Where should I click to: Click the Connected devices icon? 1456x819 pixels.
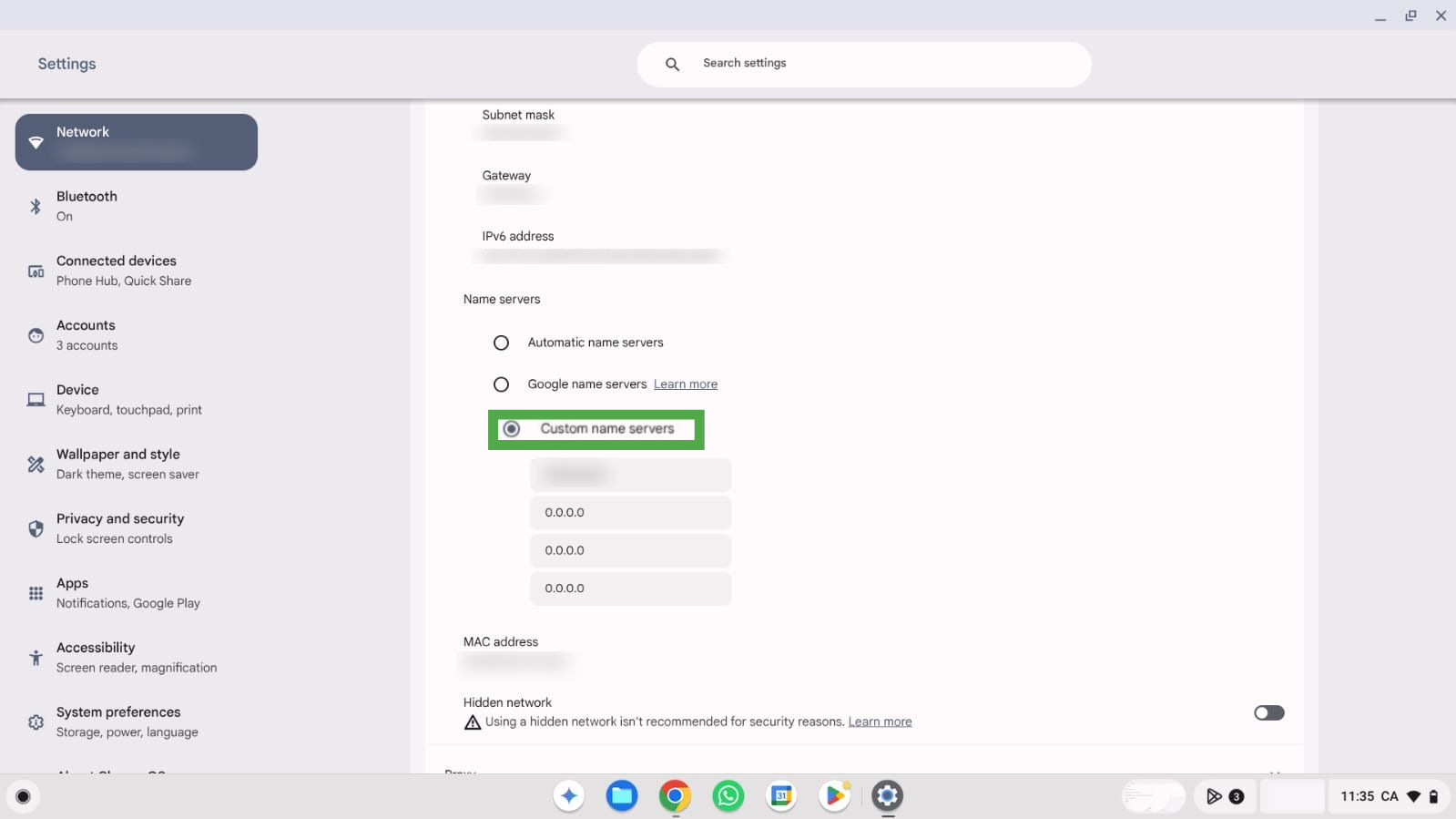tap(36, 271)
